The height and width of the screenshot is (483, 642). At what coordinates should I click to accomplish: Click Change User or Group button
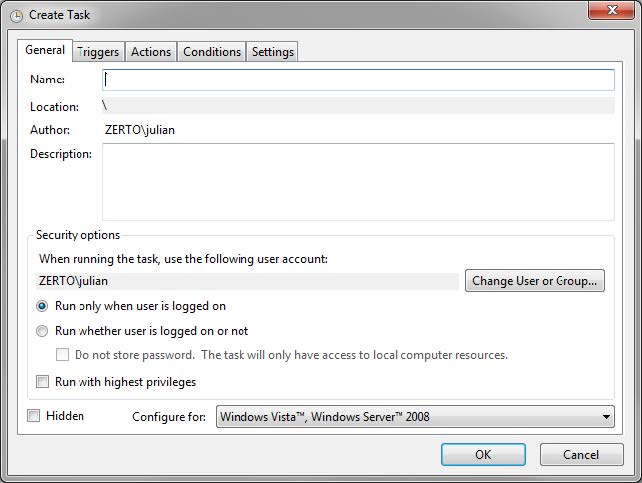pos(534,281)
